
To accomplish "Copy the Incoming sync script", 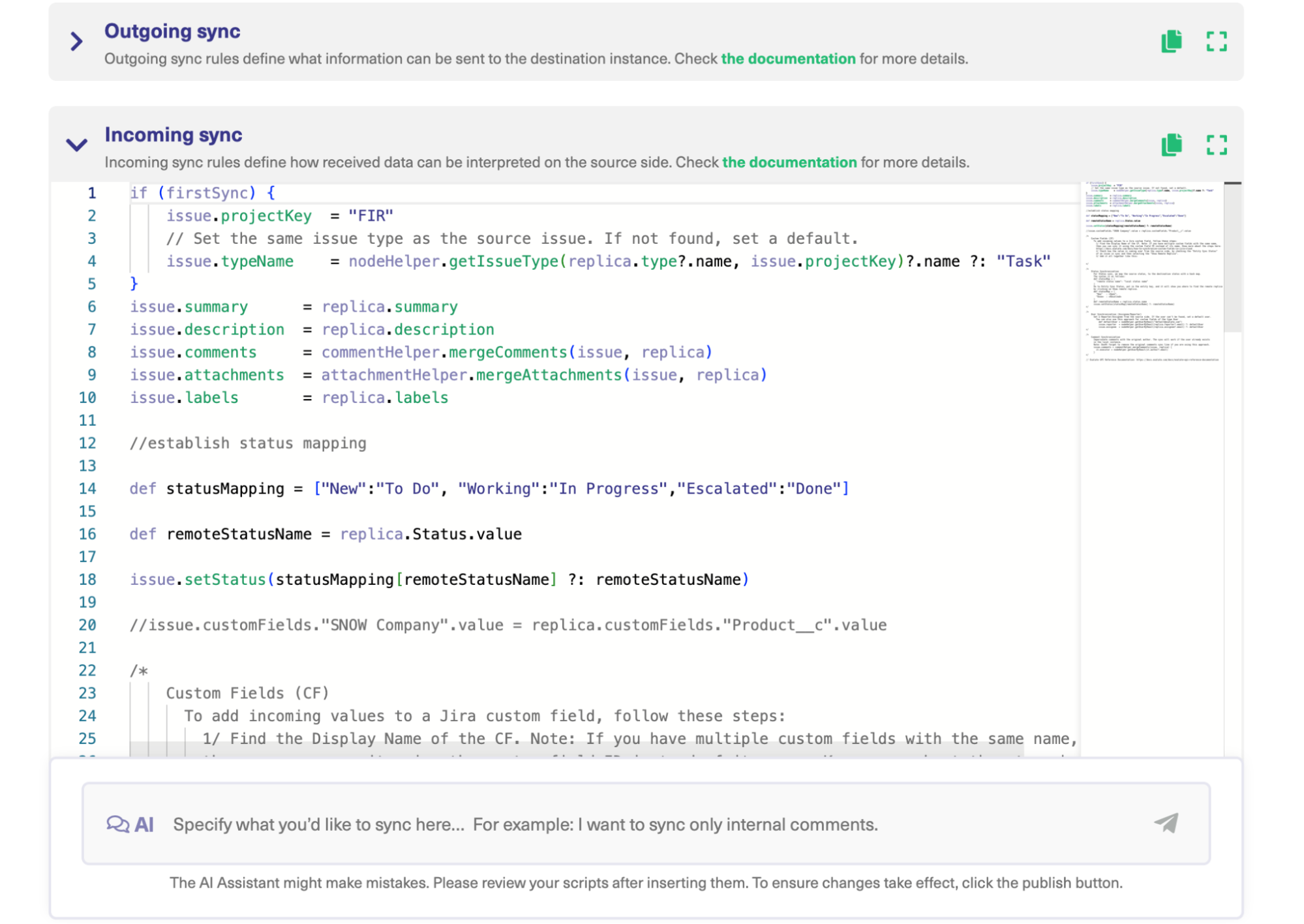I will [x=1171, y=145].
